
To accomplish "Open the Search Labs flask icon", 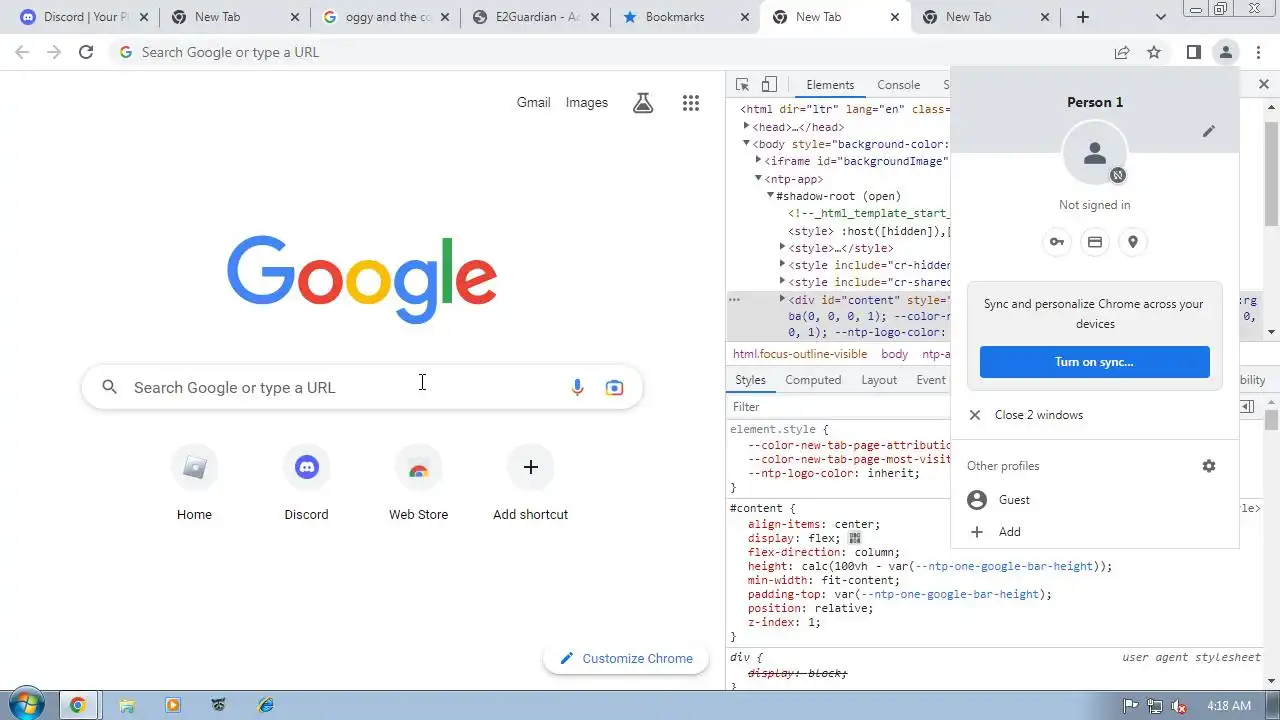I will point(643,102).
